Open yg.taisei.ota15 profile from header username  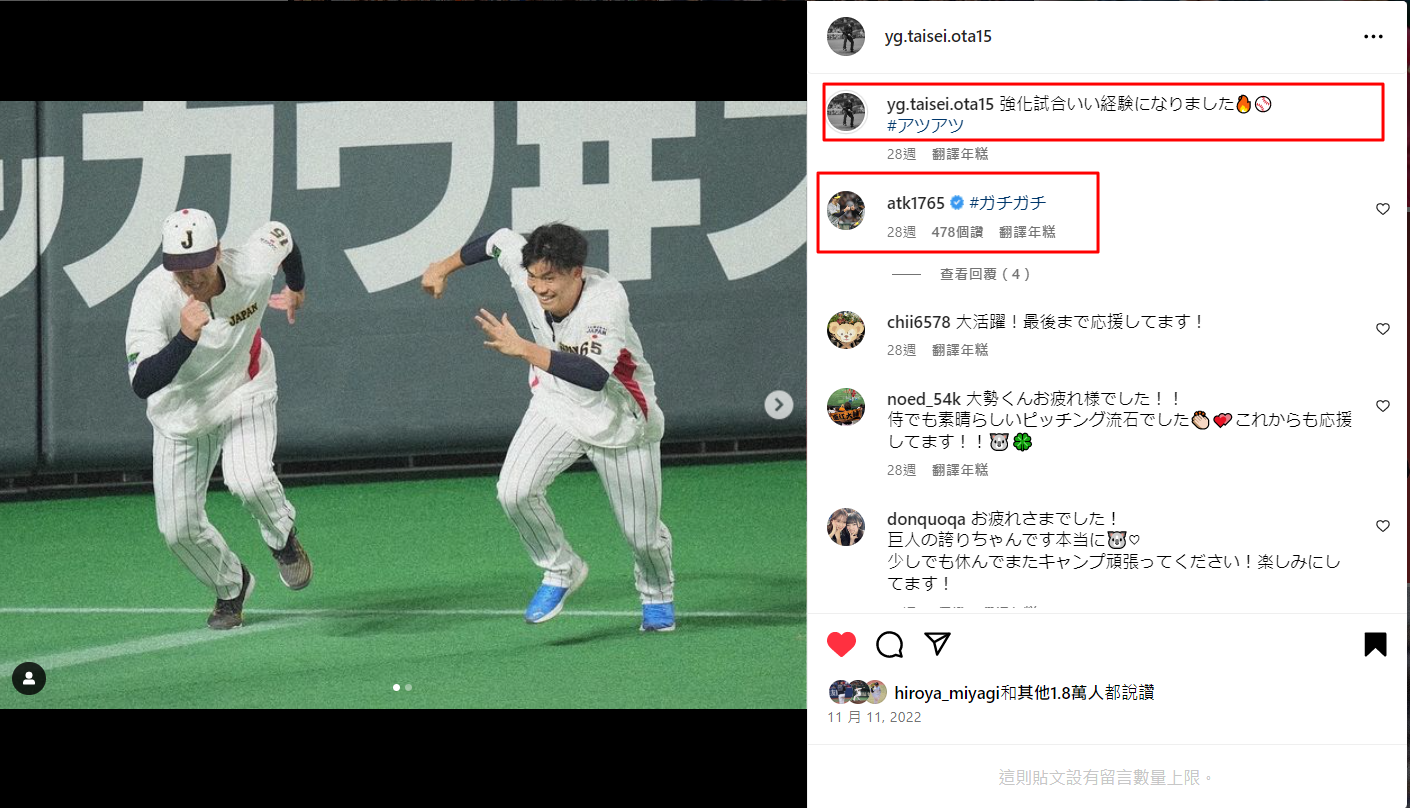click(x=938, y=37)
